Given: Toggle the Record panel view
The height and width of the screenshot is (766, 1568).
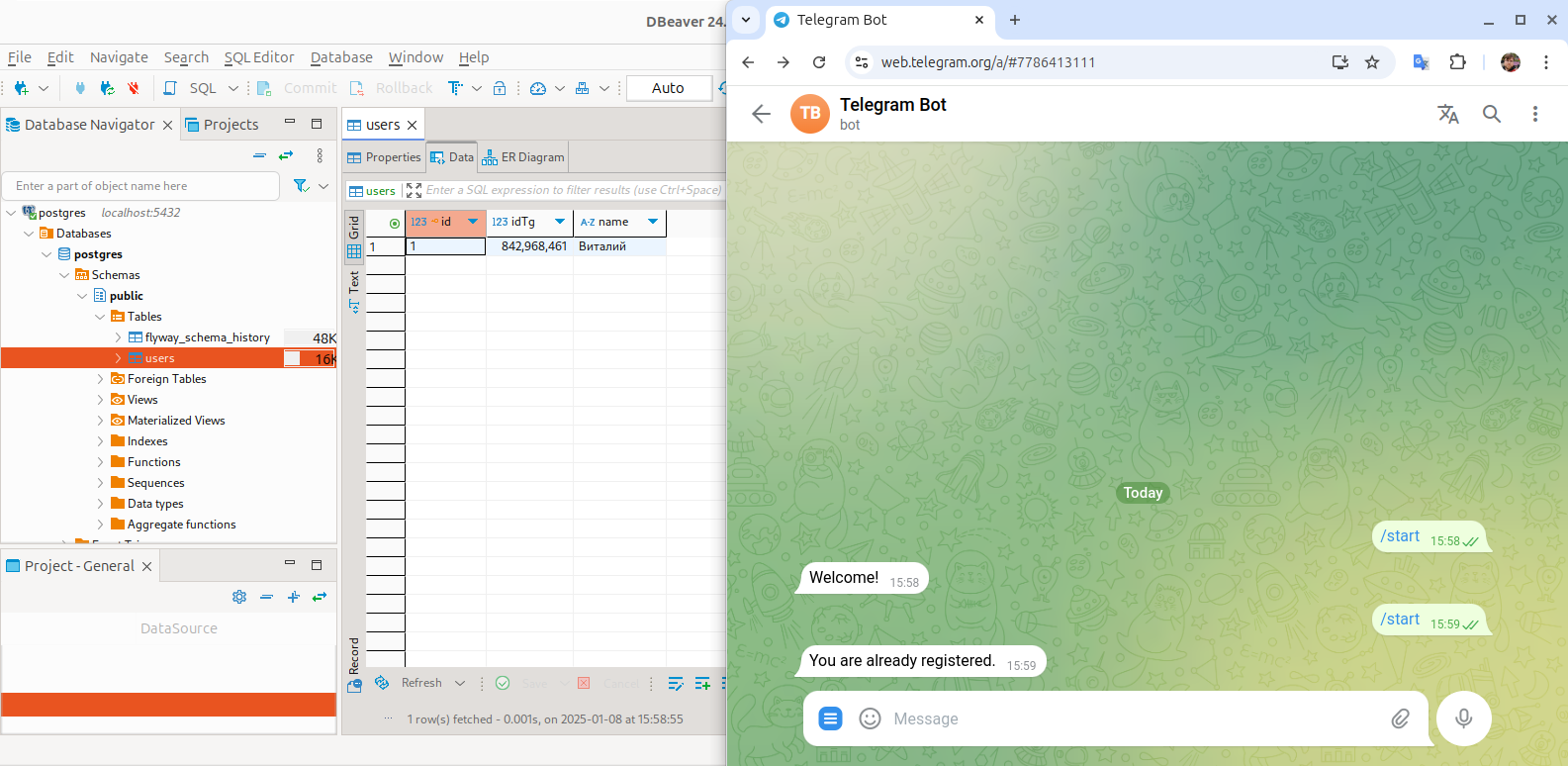Looking at the screenshot, I should pyautogui.click(x=354, y=663).
